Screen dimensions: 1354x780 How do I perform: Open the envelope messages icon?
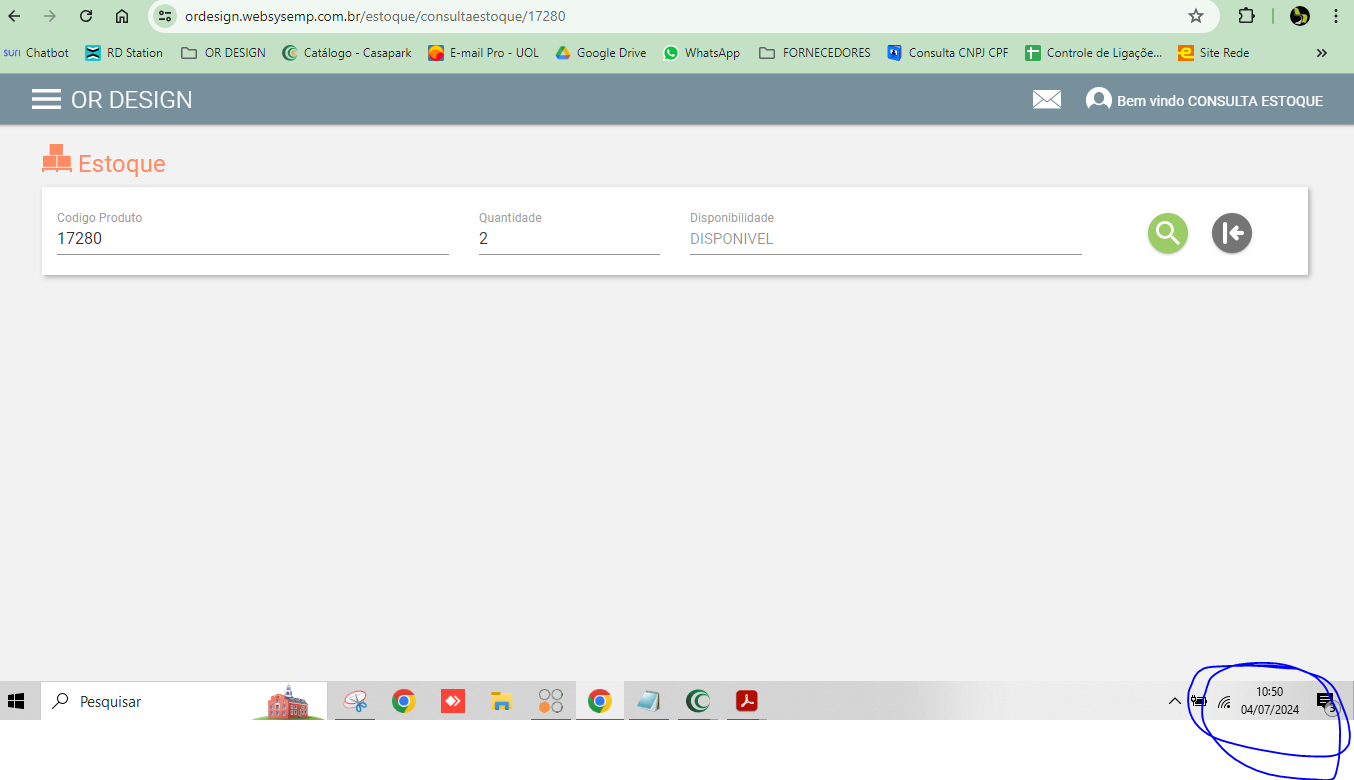click(x=1046, y=100)
